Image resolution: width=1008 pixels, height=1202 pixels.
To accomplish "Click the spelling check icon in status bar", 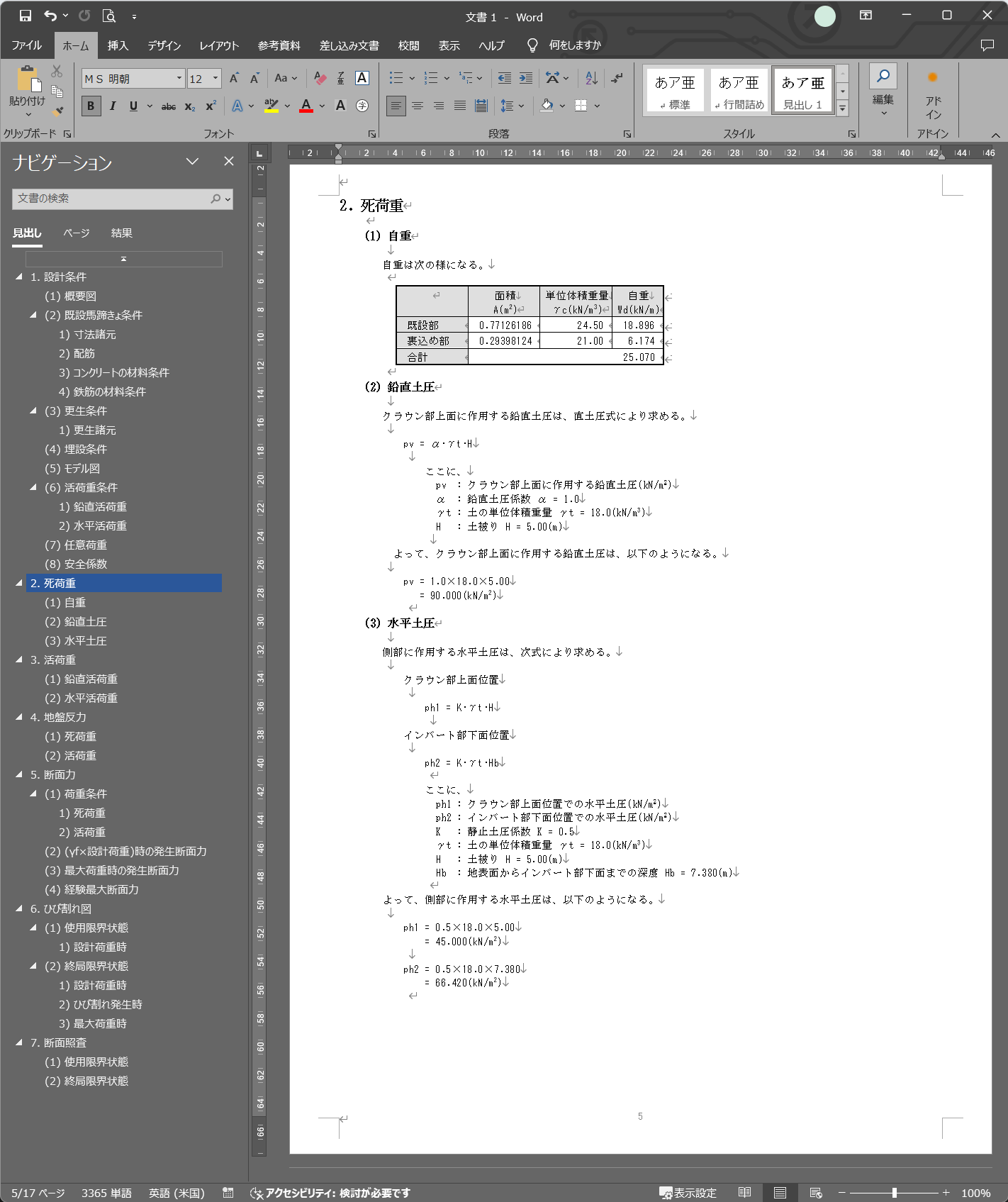I will [x=228, y=1193].
